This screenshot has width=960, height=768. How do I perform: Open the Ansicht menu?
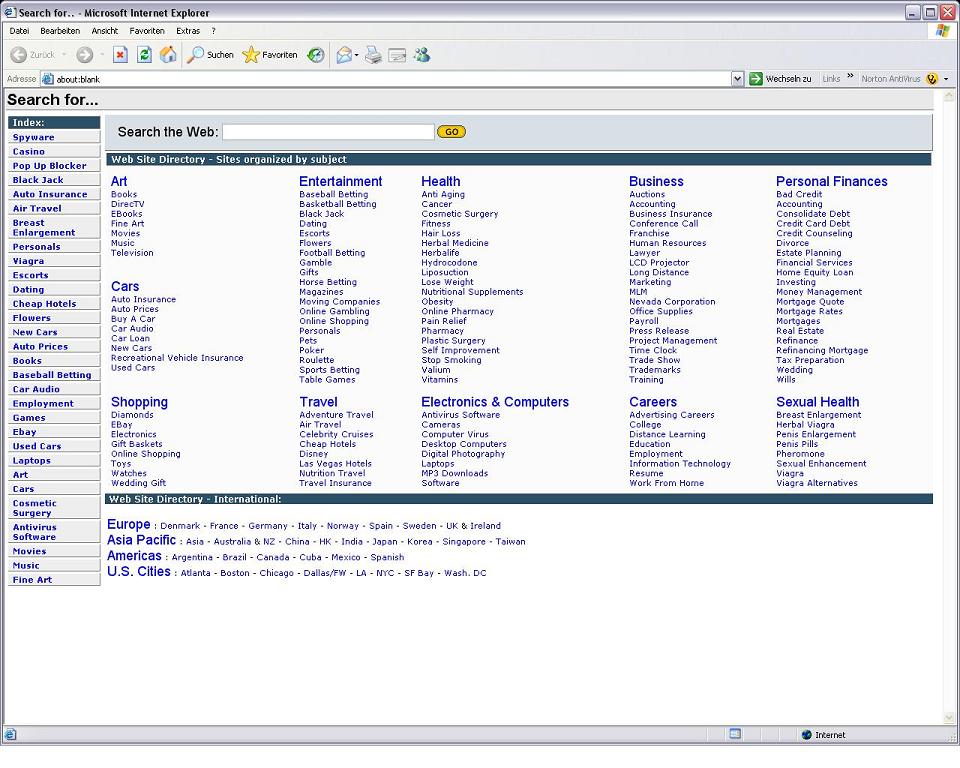(105, 31)
